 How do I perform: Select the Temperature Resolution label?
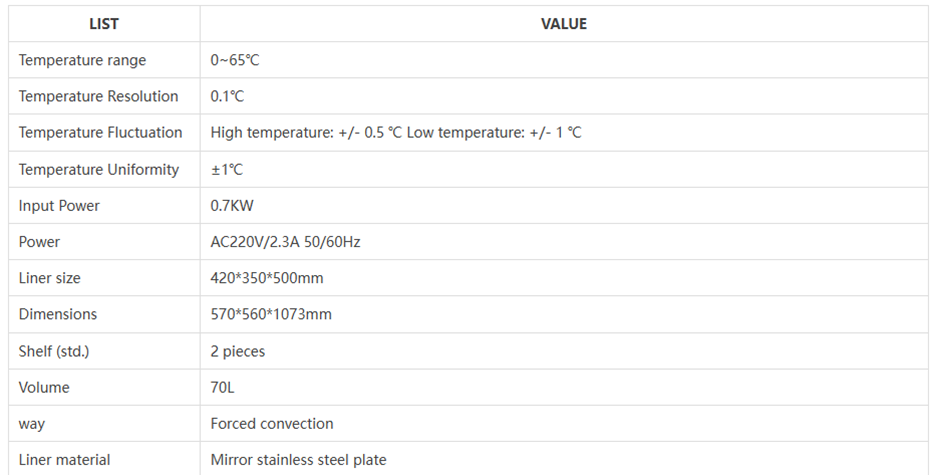pyautogui.click(x=98, y=96)
